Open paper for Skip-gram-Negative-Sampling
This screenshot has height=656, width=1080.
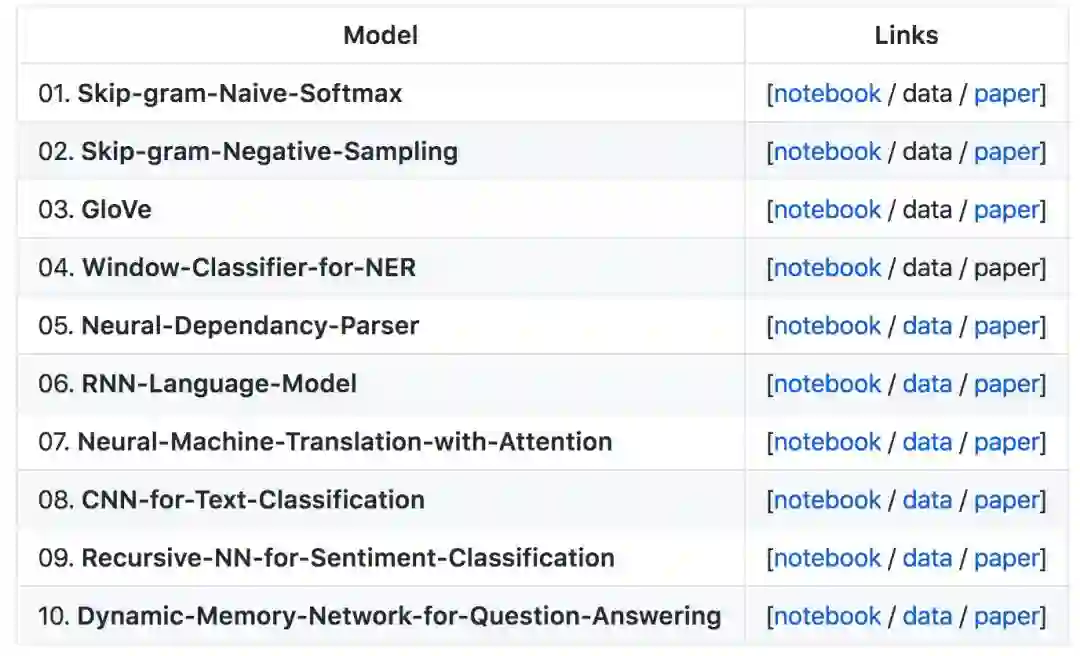(1007, 152)
